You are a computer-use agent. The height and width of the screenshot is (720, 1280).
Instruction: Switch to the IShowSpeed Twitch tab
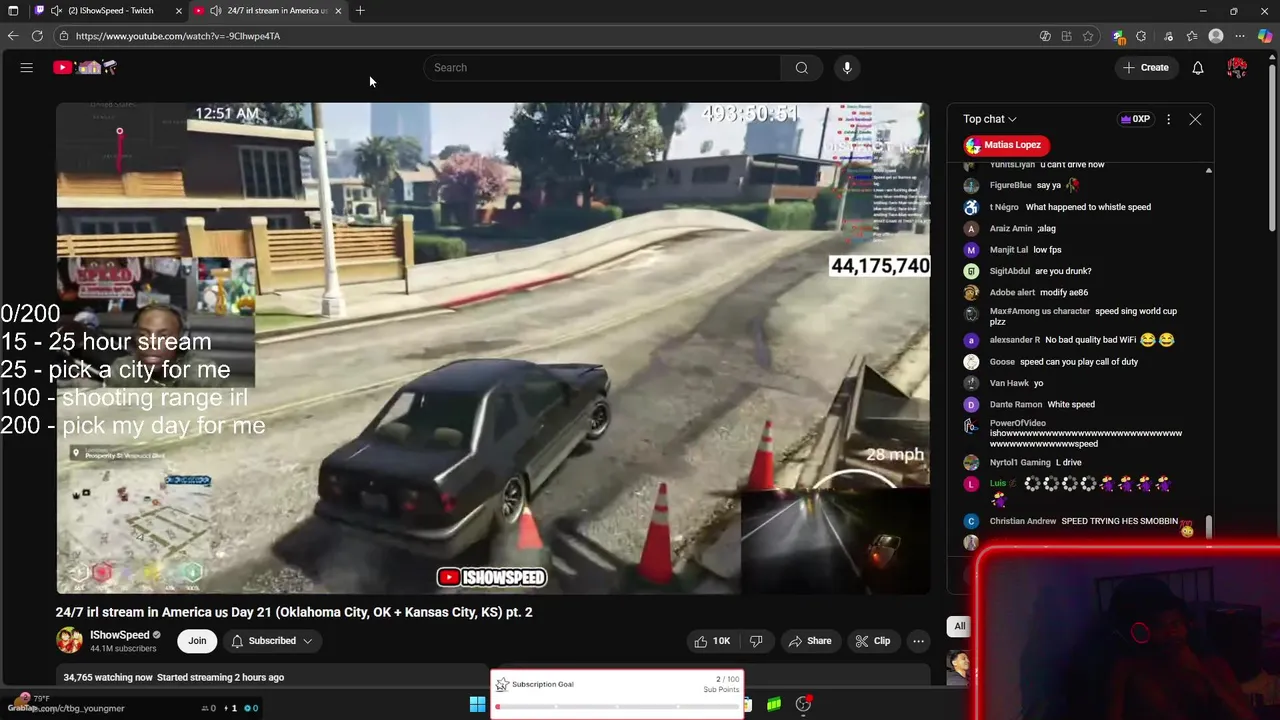click(x=110, y=11)
